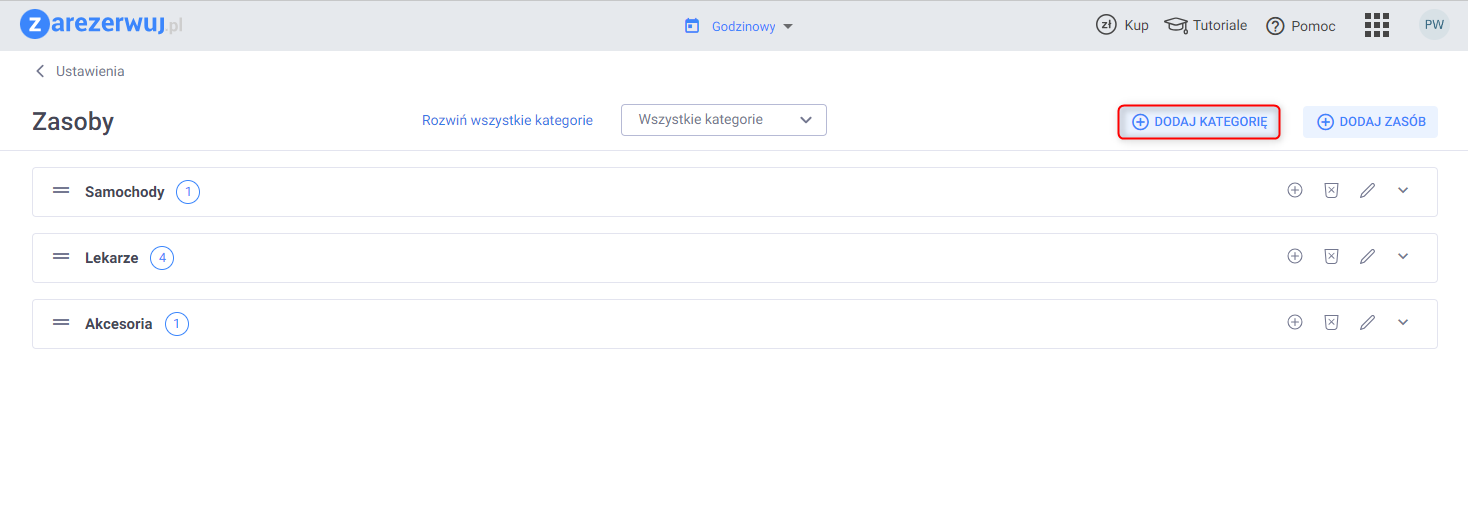Expand the Lekarze category chevron
The height and width of the screenshot is (516, 1468).
(1403, 256)
